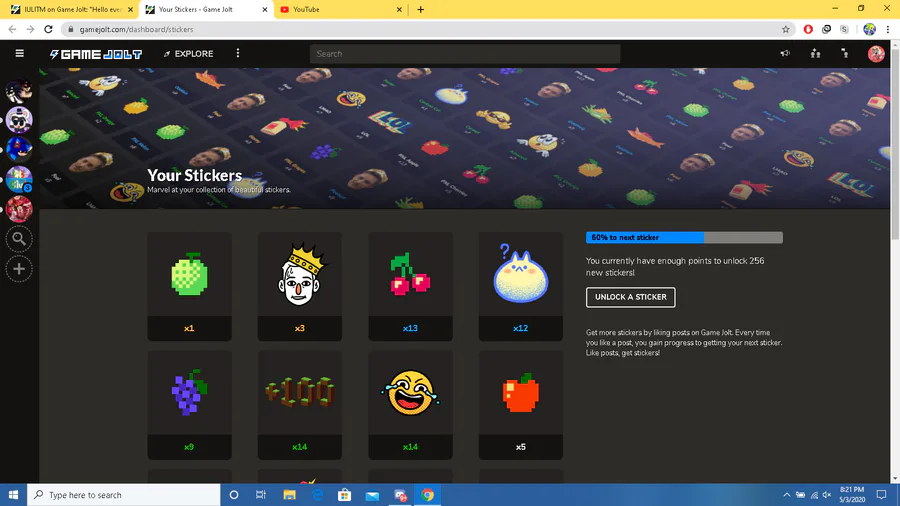The width and height of the screenshot is (900, 506).
Task: Click the 60% to next sticker progress bar
Action: [x=684, y=238]
